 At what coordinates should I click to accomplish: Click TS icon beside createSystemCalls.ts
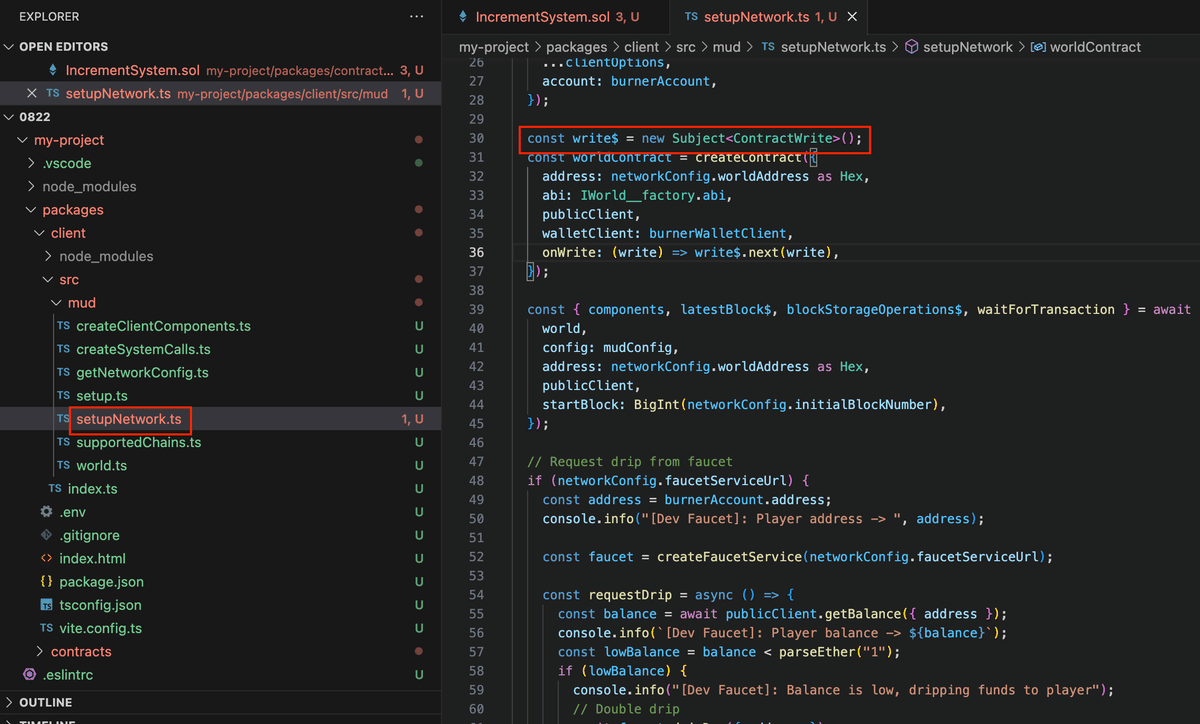(x=64, y=349)
